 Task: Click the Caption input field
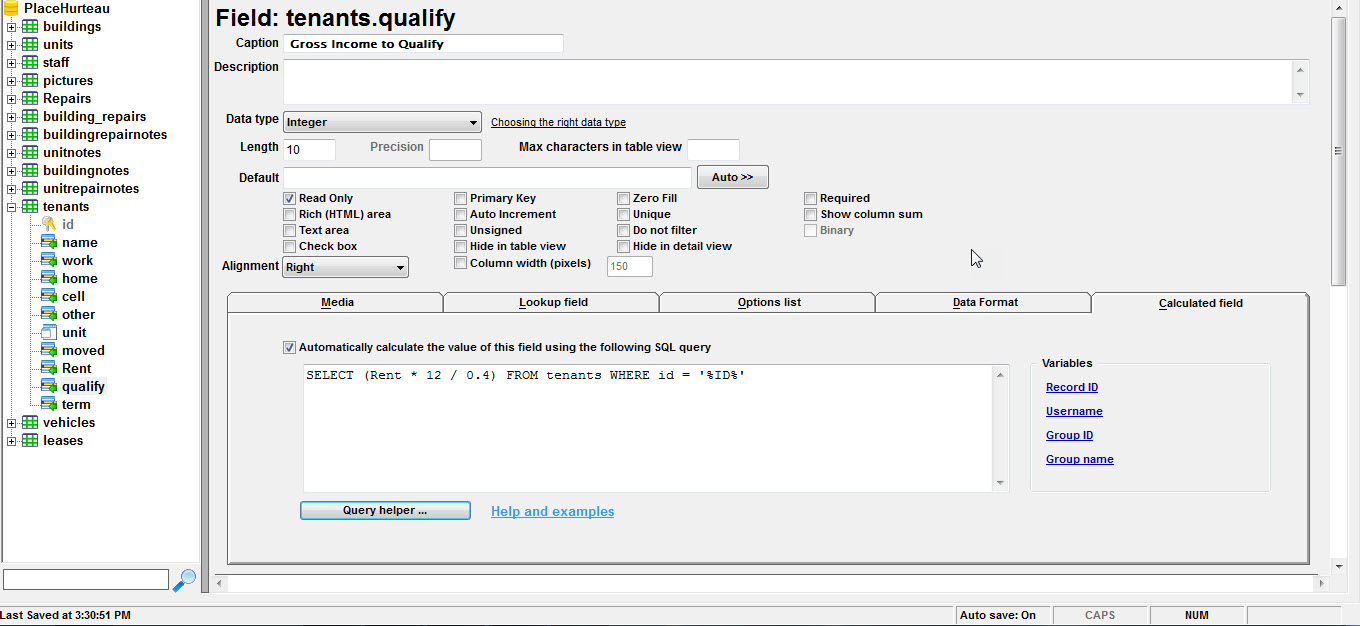click(424, 44)
